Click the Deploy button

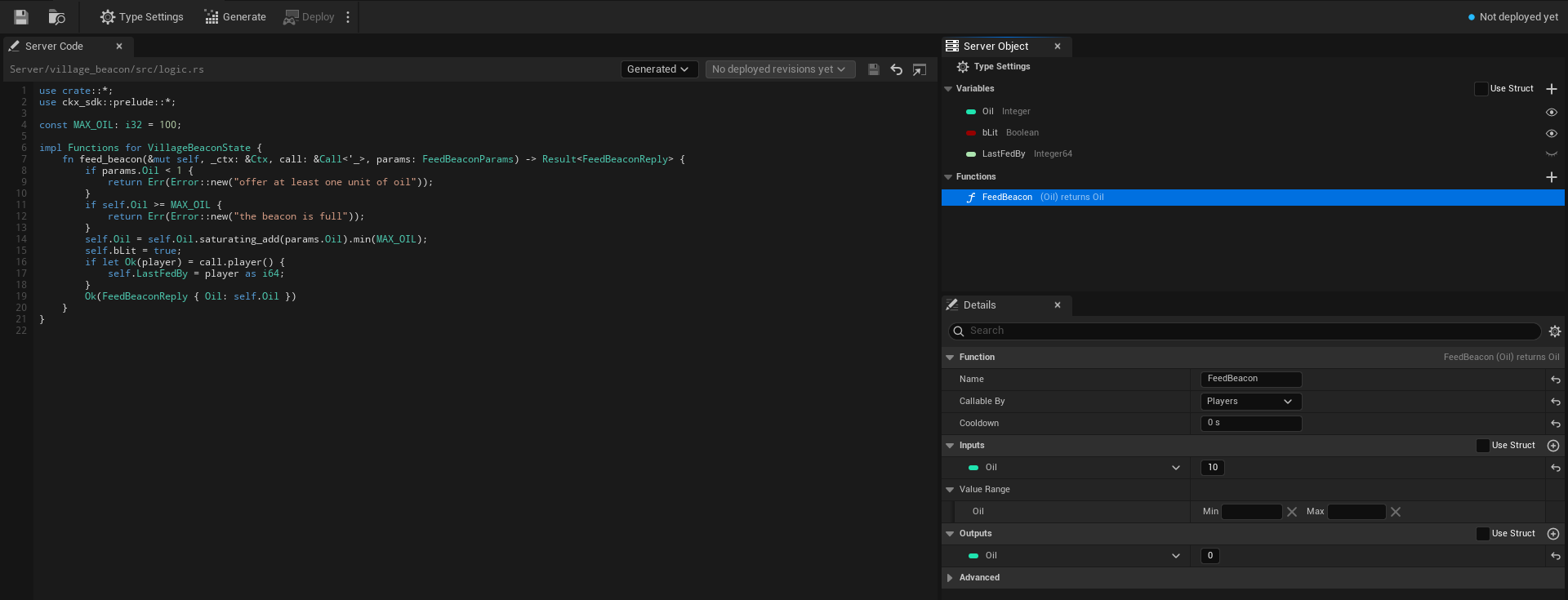coord(309,16)
